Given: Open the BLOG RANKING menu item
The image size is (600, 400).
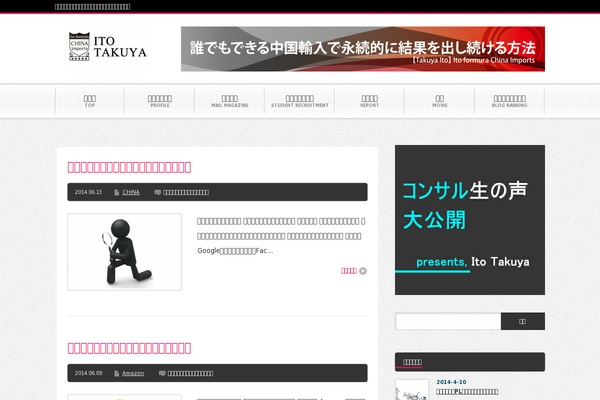Looking at the screenshot, I should (x=510, y=101).
